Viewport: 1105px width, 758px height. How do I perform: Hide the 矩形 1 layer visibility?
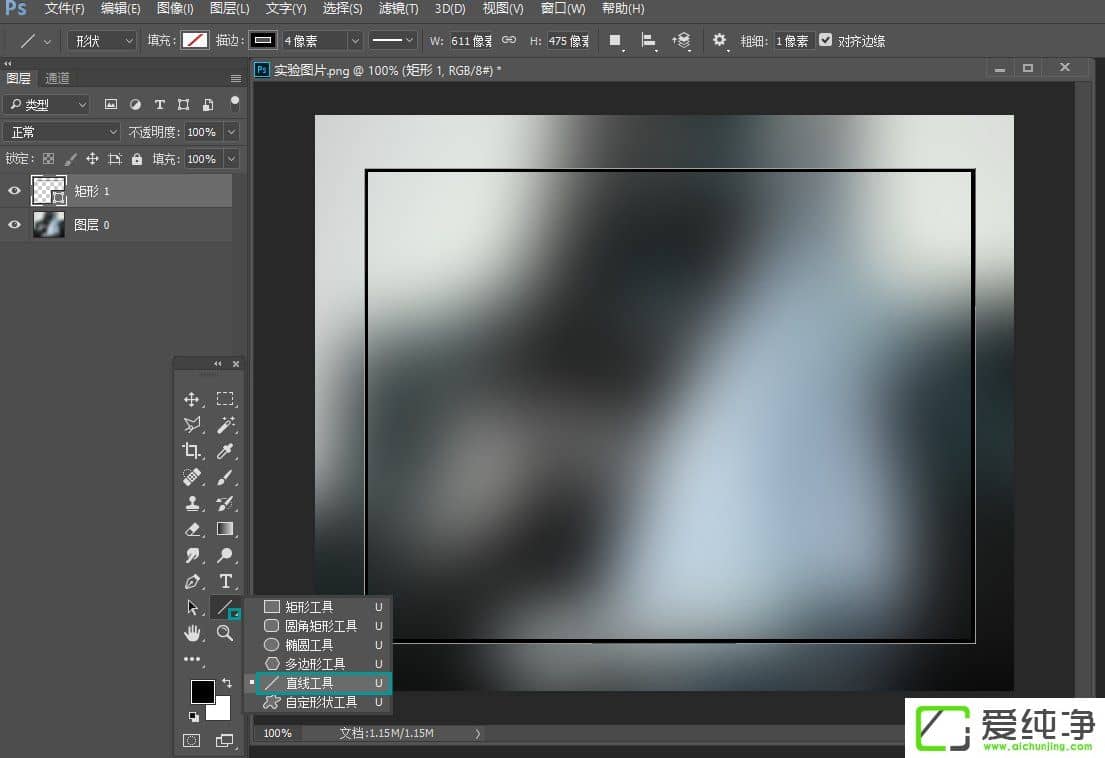(13, 190)
